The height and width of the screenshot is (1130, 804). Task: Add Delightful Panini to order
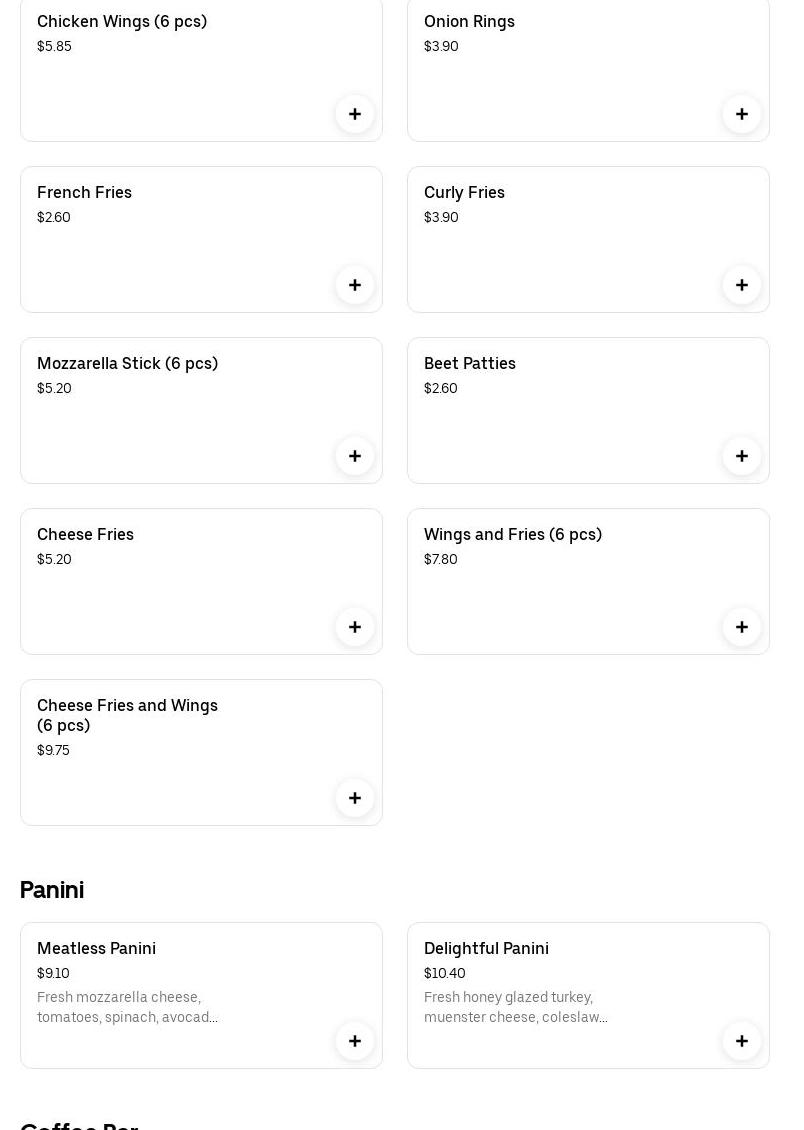point(742,1041)
